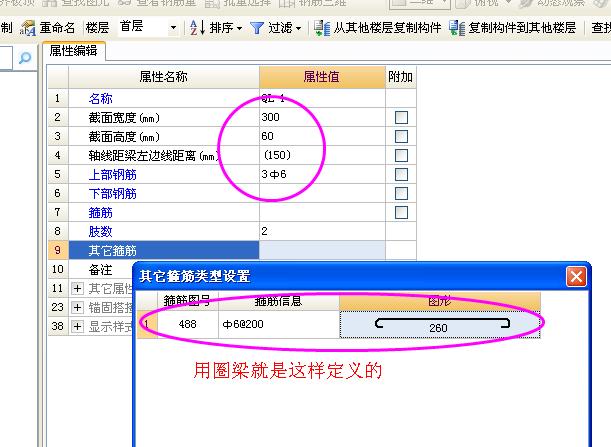Click the 截面宽度 value 300
The width and height of the screenshot is (611, 447).
270,117
